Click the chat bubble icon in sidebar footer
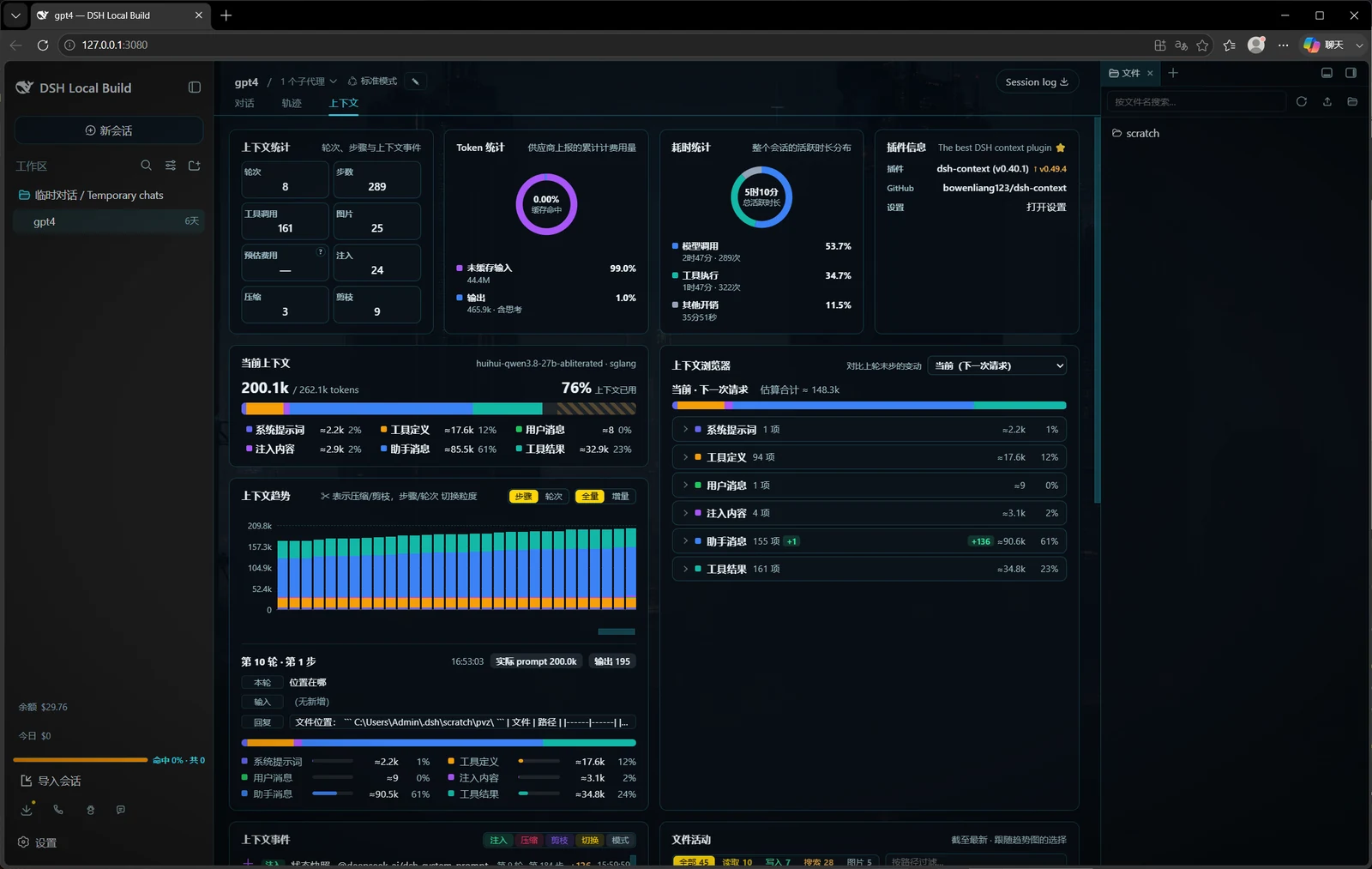The image size is (1372, 869). pyautogui.click(x=121, y=809)
